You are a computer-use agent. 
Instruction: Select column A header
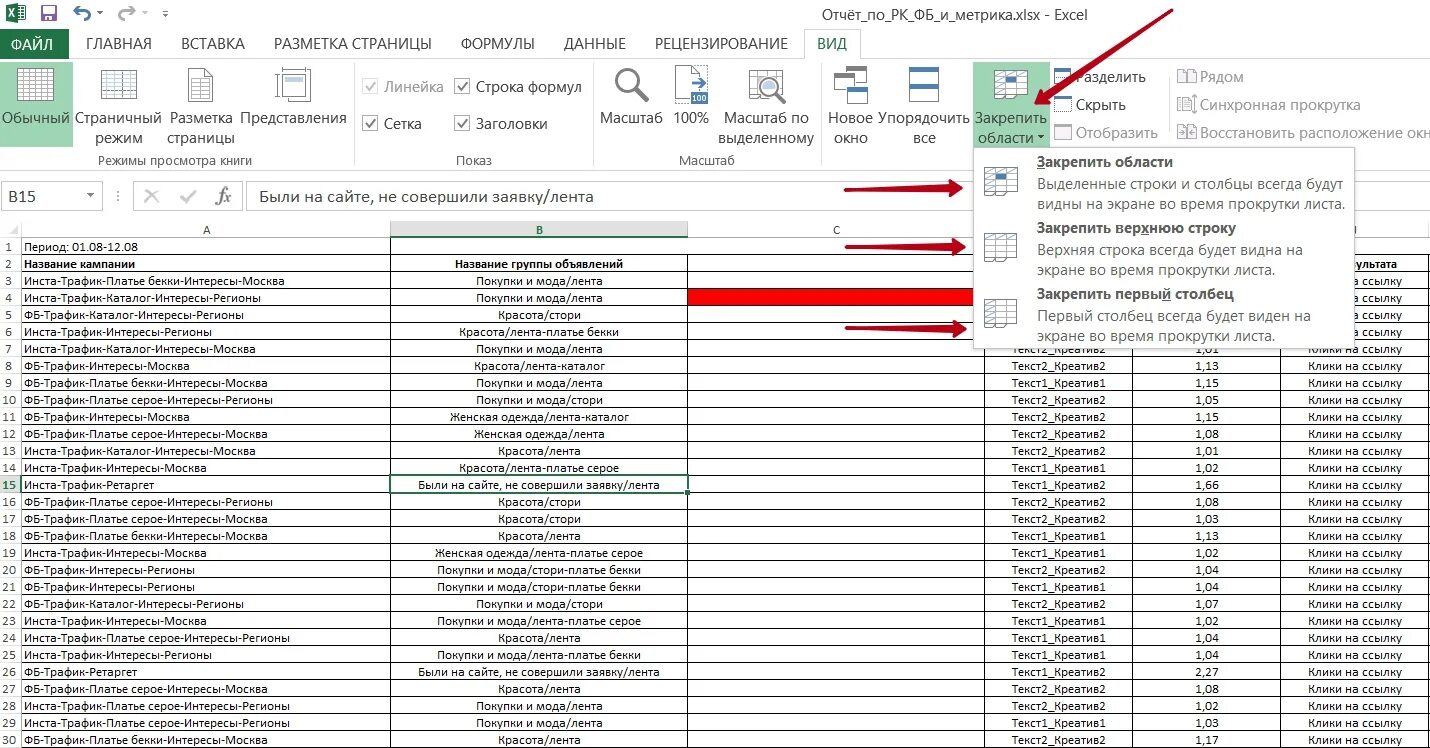click(x=206, y=229)
